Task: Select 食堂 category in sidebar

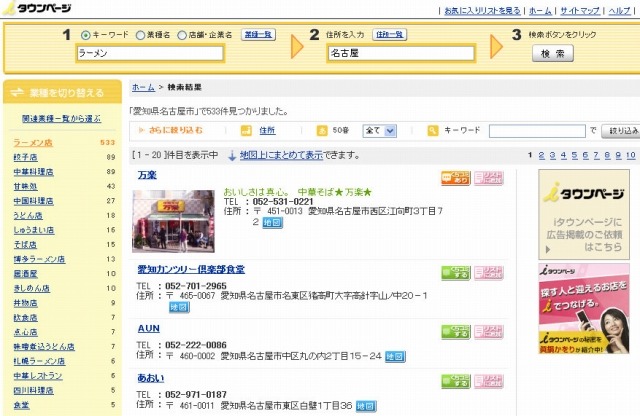Action: click(x=21, y=405)
